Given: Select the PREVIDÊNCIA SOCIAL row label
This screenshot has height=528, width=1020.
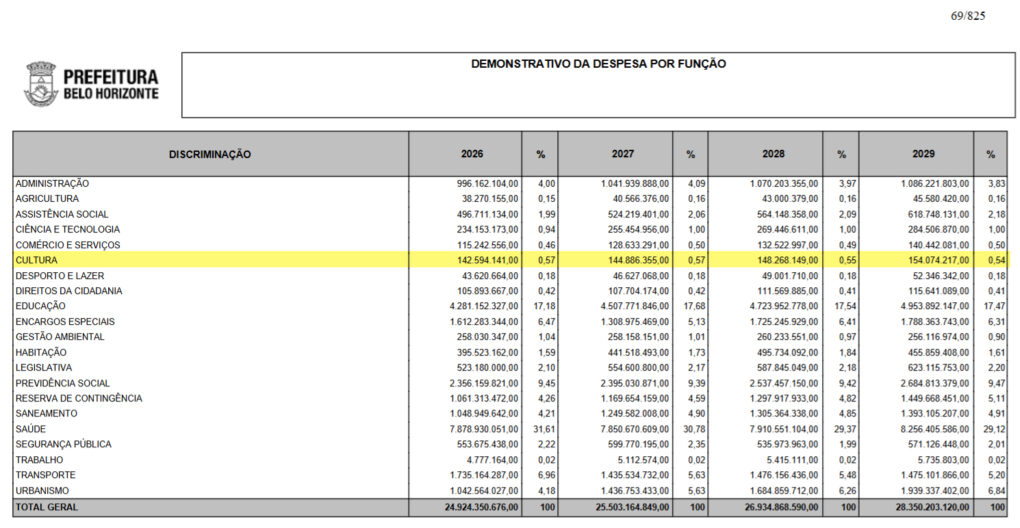Looking at the screenshot, I should [62, 383].
